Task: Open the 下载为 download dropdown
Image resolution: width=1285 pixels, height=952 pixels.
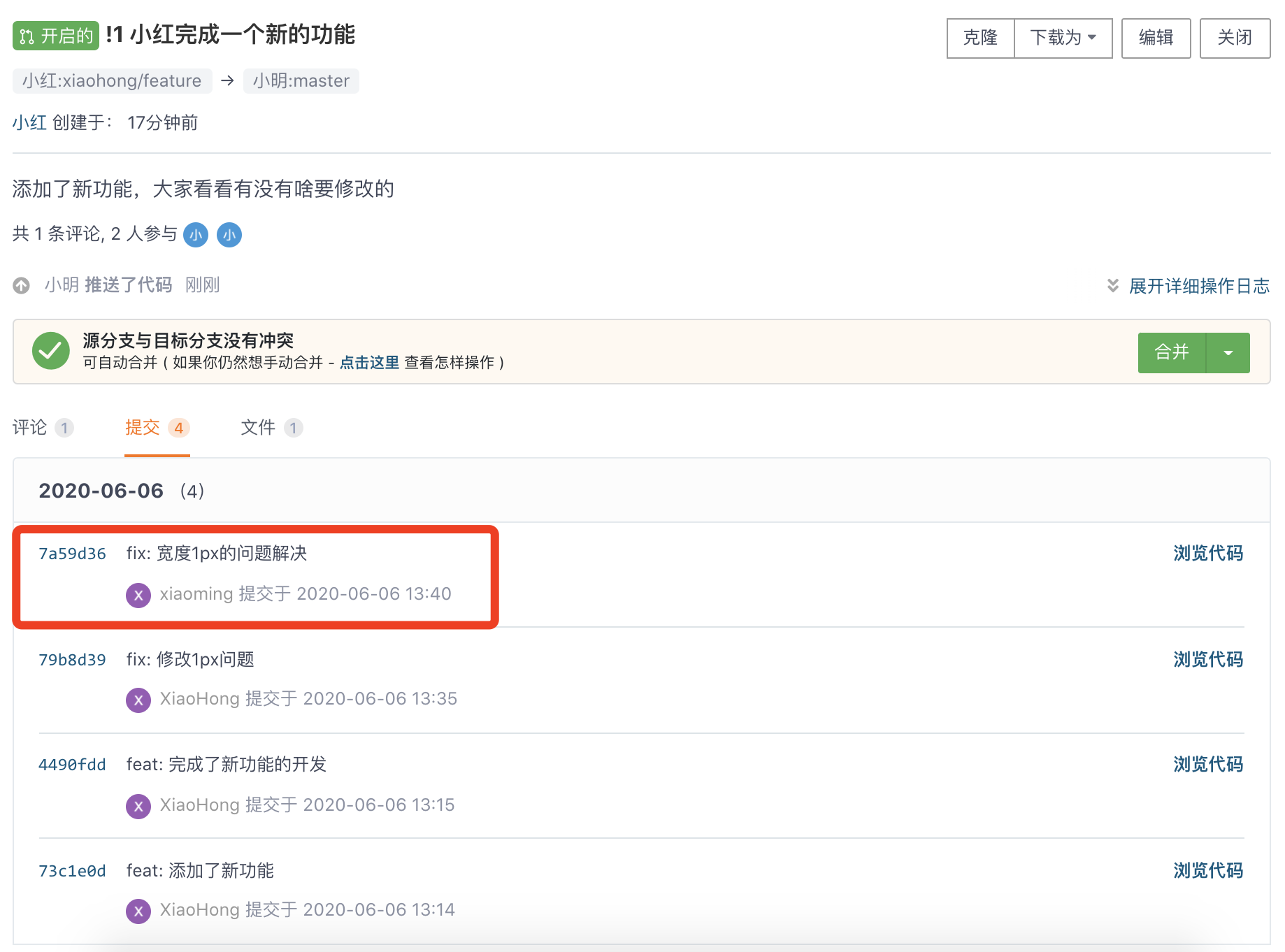Action: click(1063, 38)
